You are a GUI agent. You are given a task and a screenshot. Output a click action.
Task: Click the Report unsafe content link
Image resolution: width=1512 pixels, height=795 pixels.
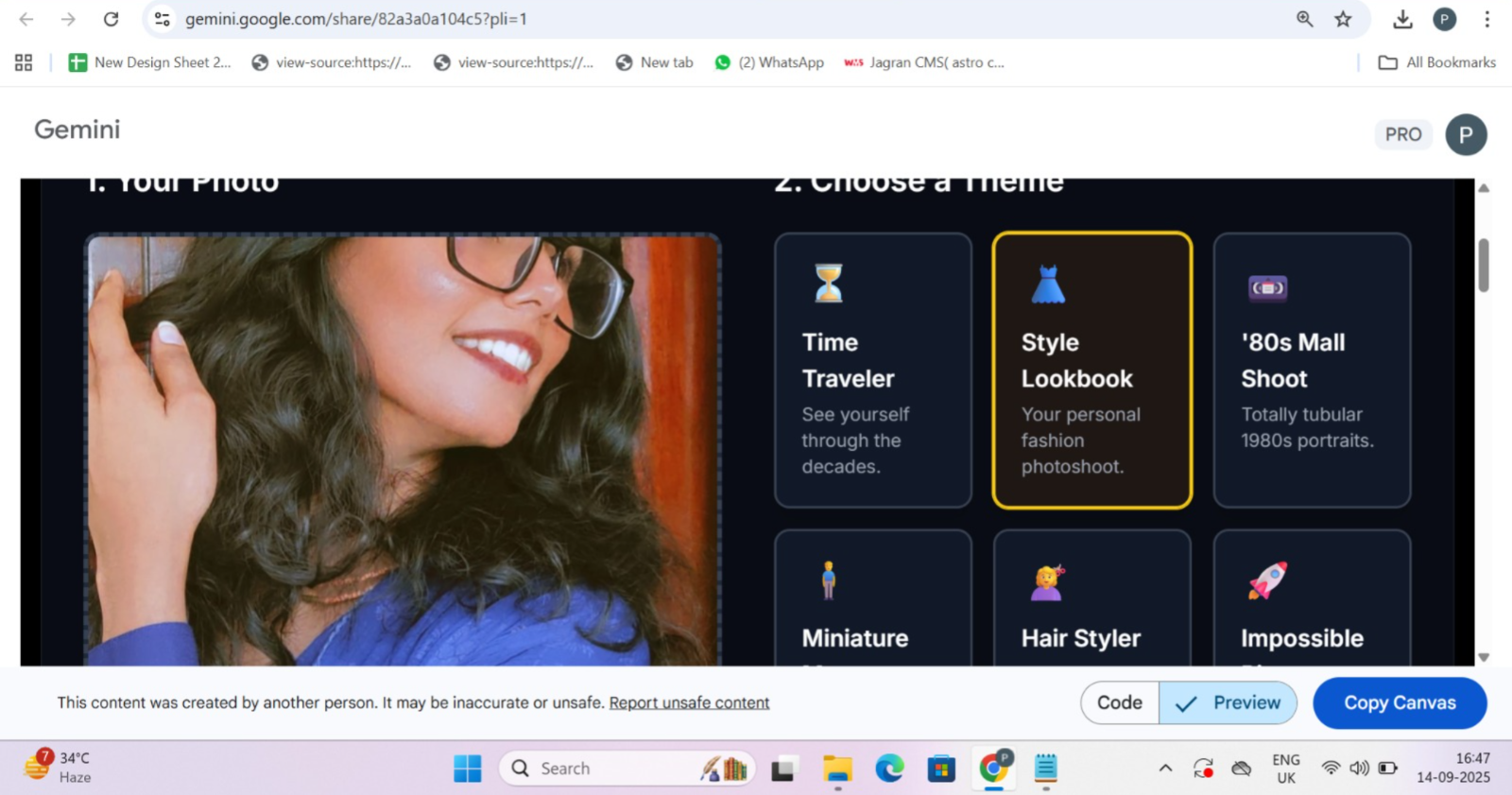pos(689,702)
